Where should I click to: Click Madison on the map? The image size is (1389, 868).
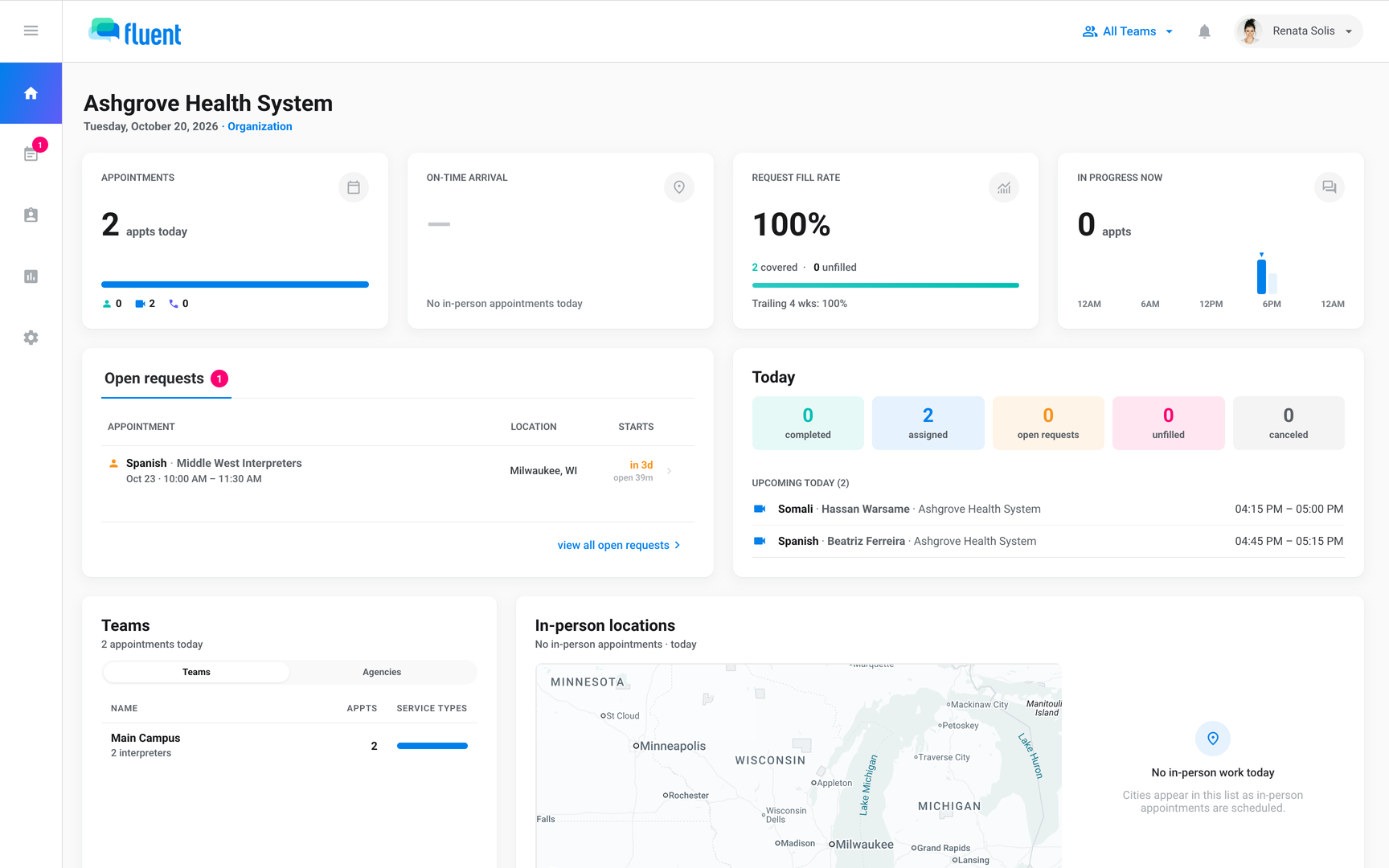click(795, 843)
